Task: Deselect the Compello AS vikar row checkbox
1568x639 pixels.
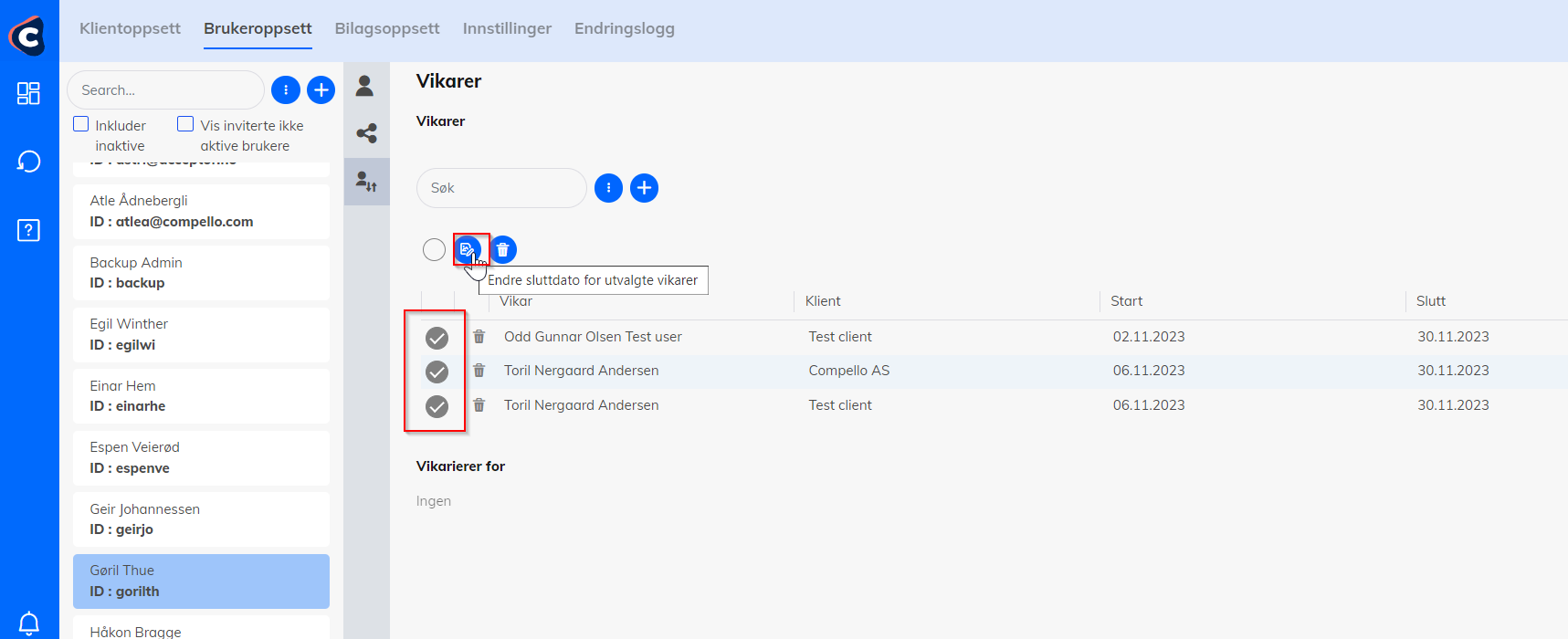Action: pyautogui.click(x=437, y=372)
